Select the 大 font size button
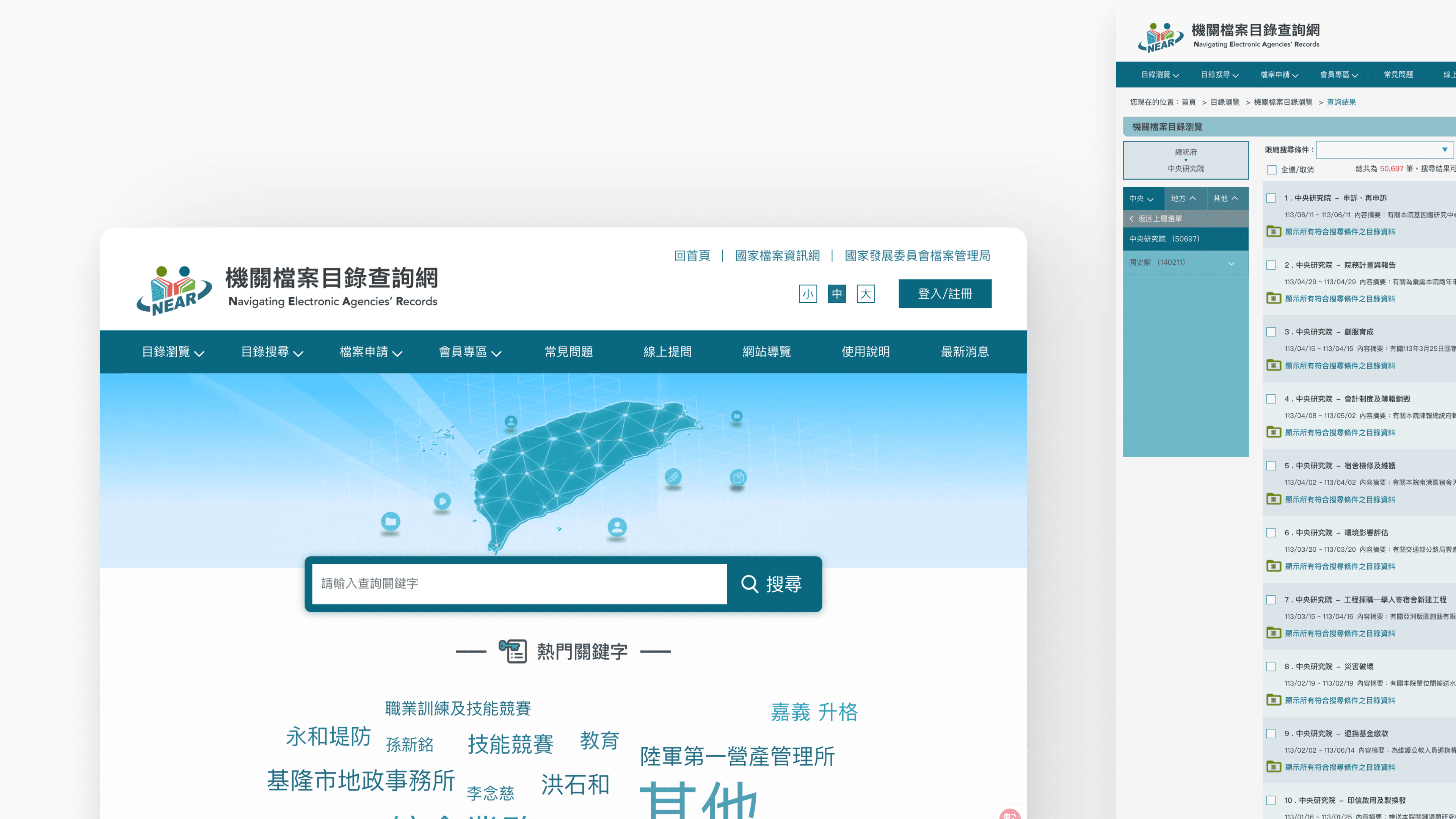 865,294
